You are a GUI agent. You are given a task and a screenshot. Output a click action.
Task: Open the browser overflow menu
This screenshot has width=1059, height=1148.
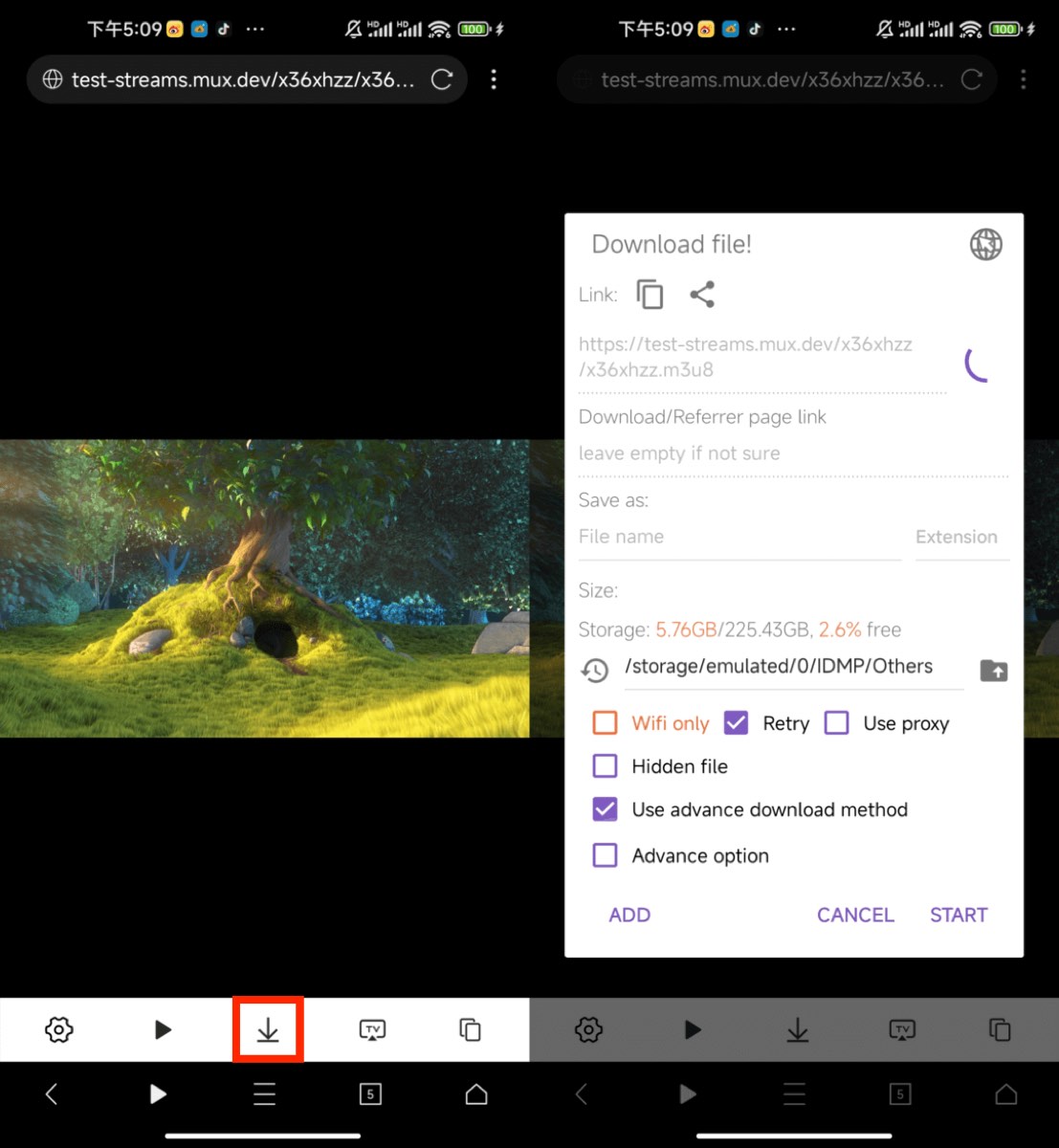(x=494, y=79)
